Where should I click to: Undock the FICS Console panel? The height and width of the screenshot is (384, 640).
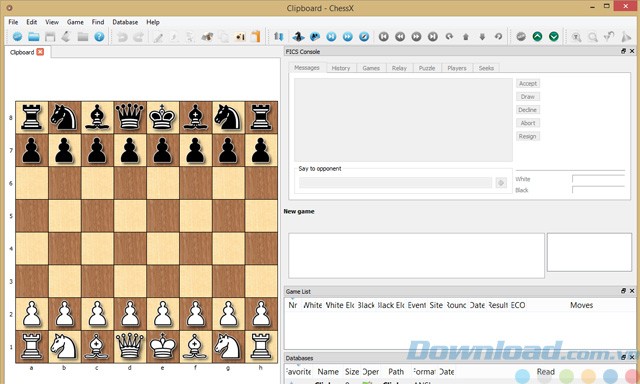click(x=623, y=51)
